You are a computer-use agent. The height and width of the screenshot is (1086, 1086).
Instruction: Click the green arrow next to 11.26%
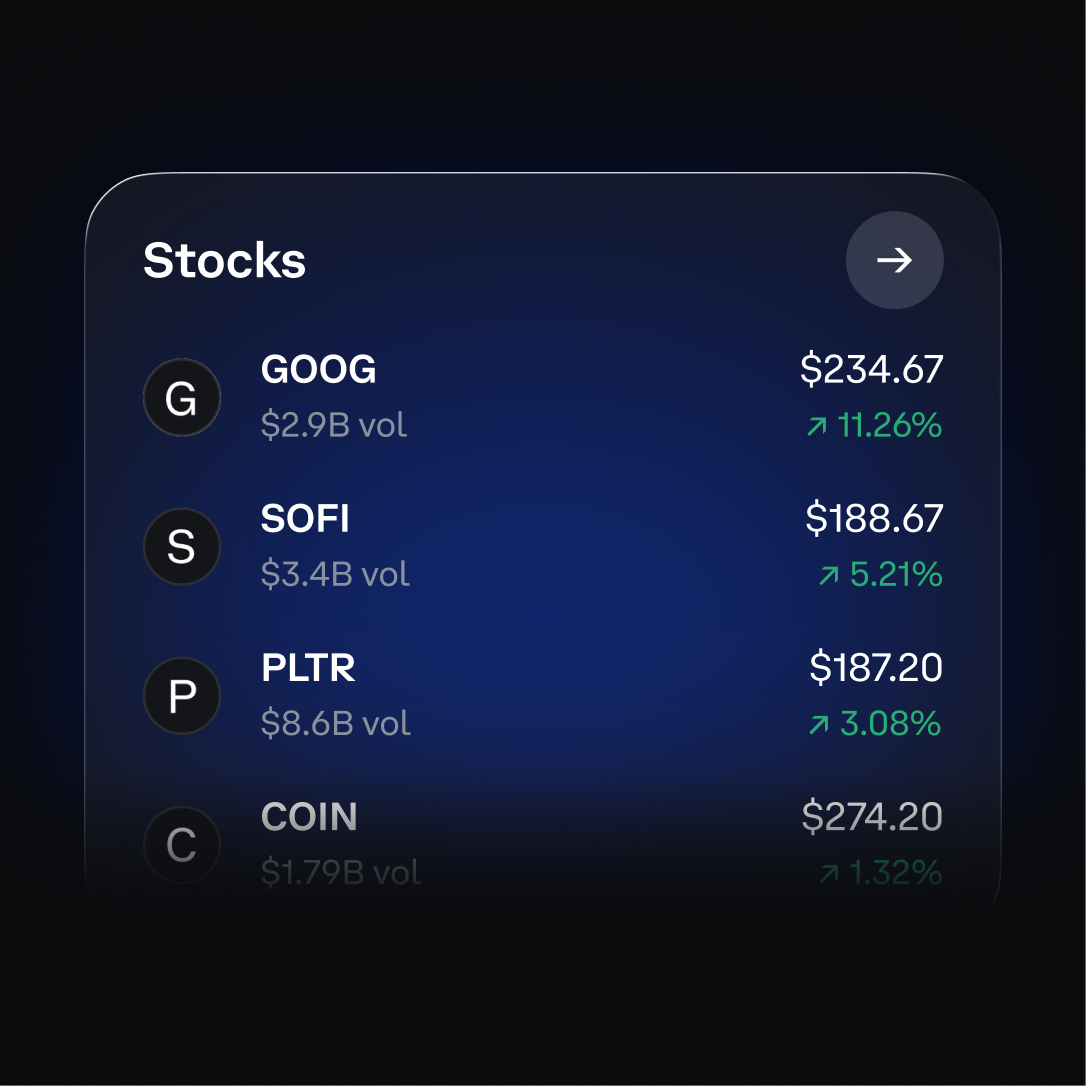pos(816,425)
